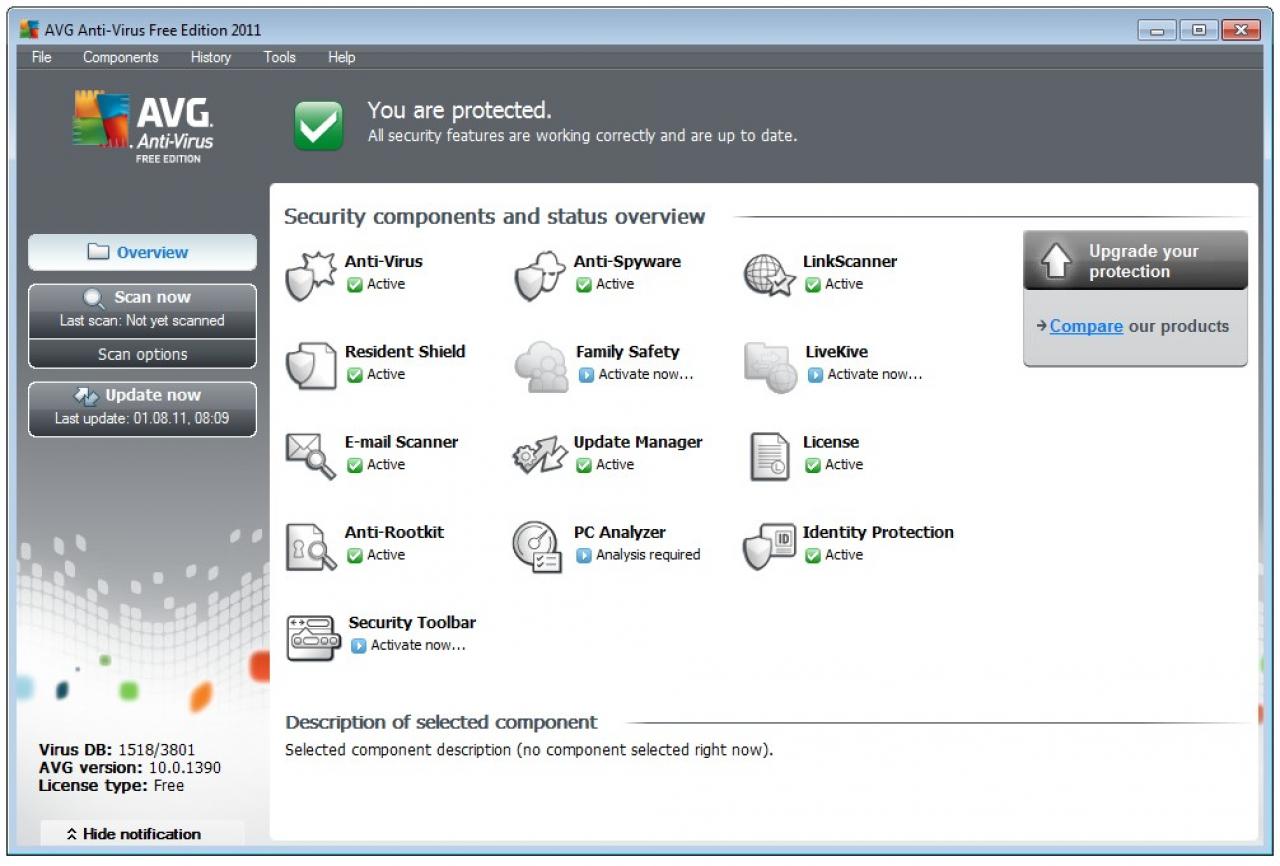Switch to the Overview tab

142,252
